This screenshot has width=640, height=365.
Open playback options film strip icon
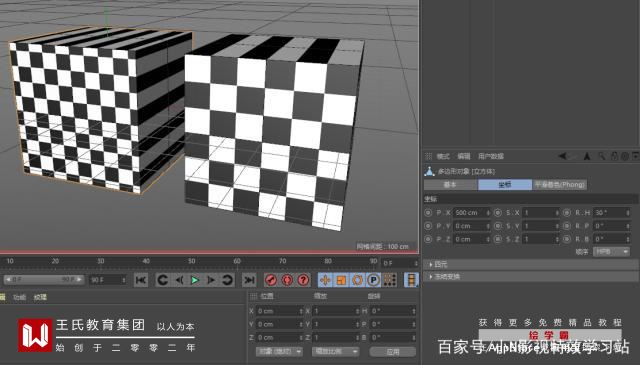point(411,280)
